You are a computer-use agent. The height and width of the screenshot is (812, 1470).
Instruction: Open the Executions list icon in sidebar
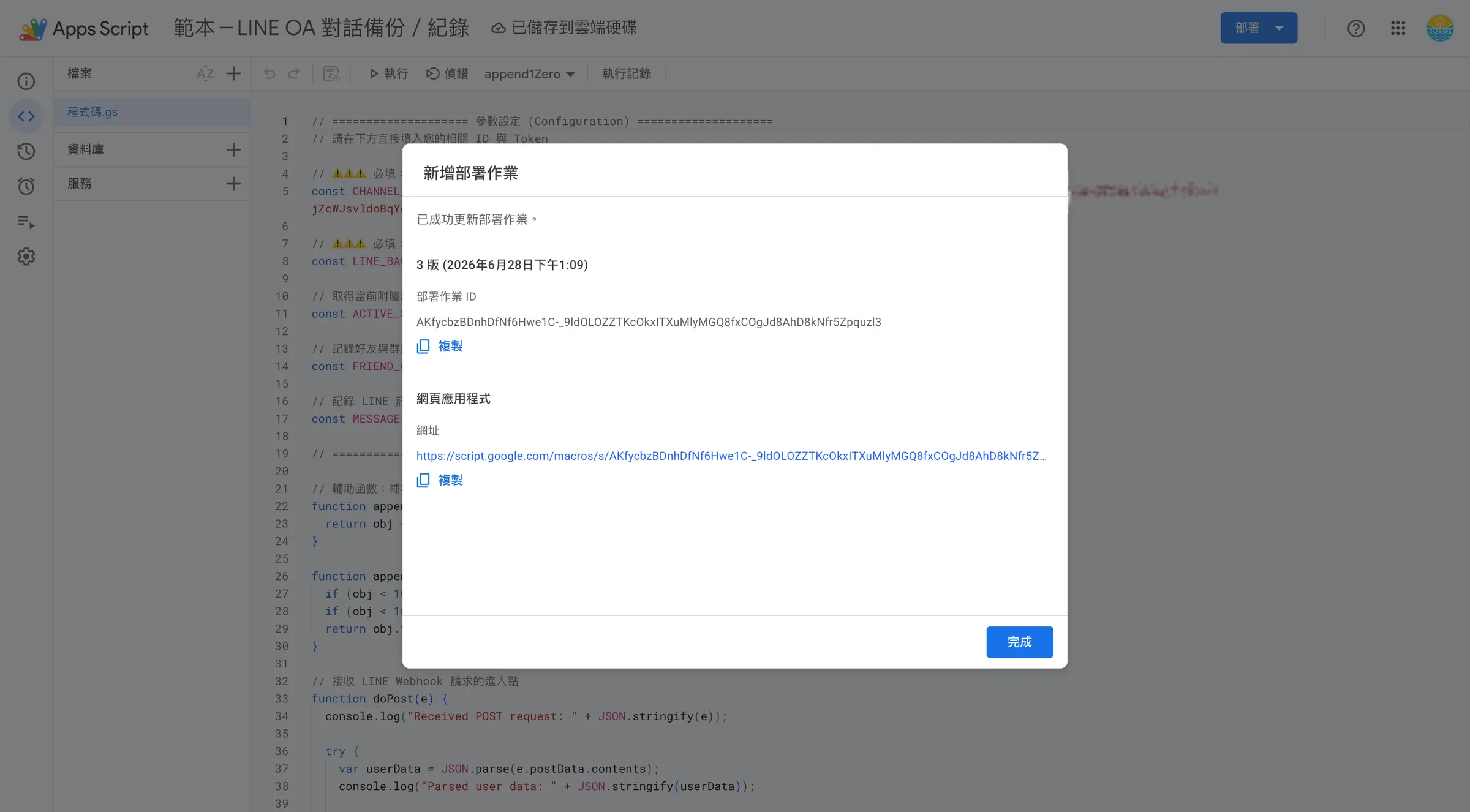26,222
